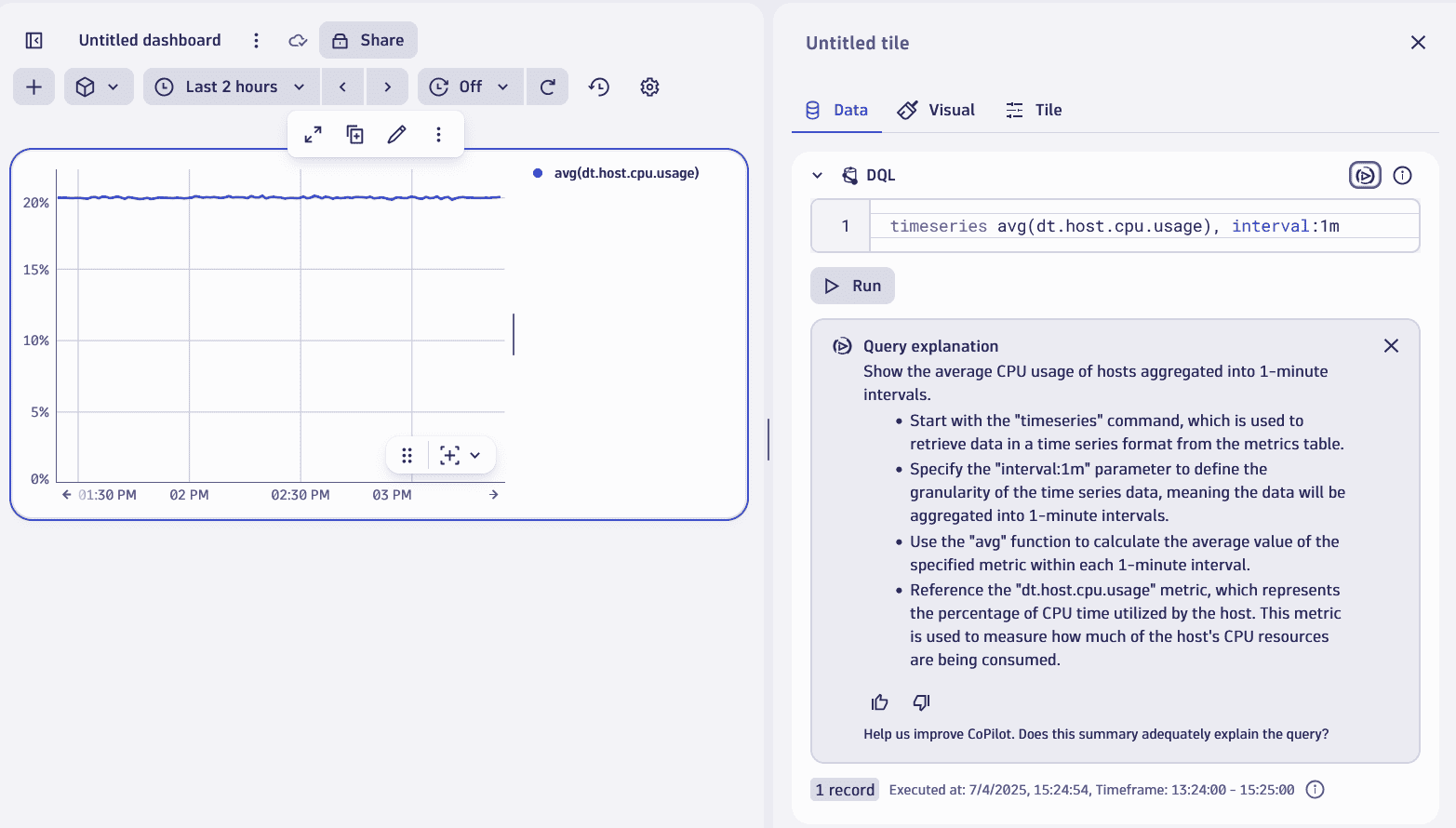Switch to the Tile tab
1456x828 pixels.
pyautogui.click(x=1034, y=110)
